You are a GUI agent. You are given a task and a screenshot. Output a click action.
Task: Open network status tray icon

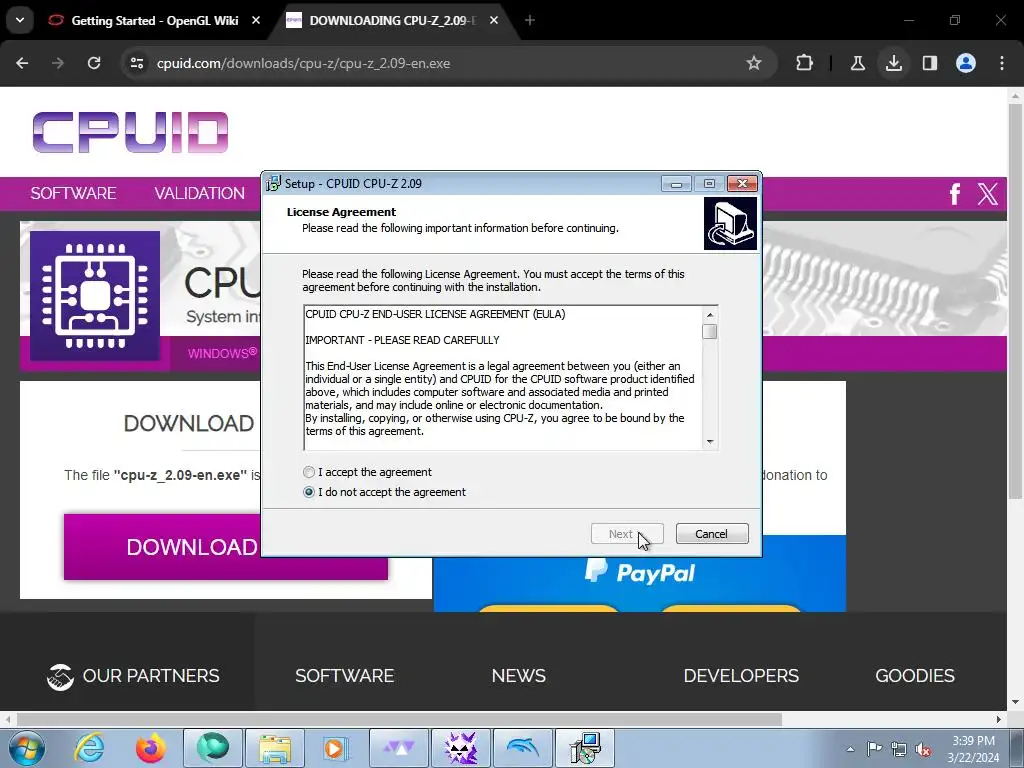tap(899, 749)
